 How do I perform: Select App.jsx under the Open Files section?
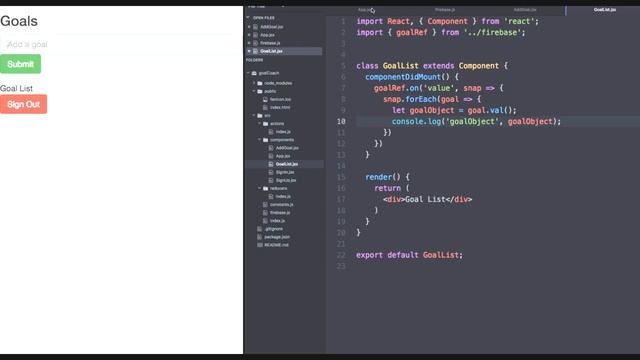point(267,35)
